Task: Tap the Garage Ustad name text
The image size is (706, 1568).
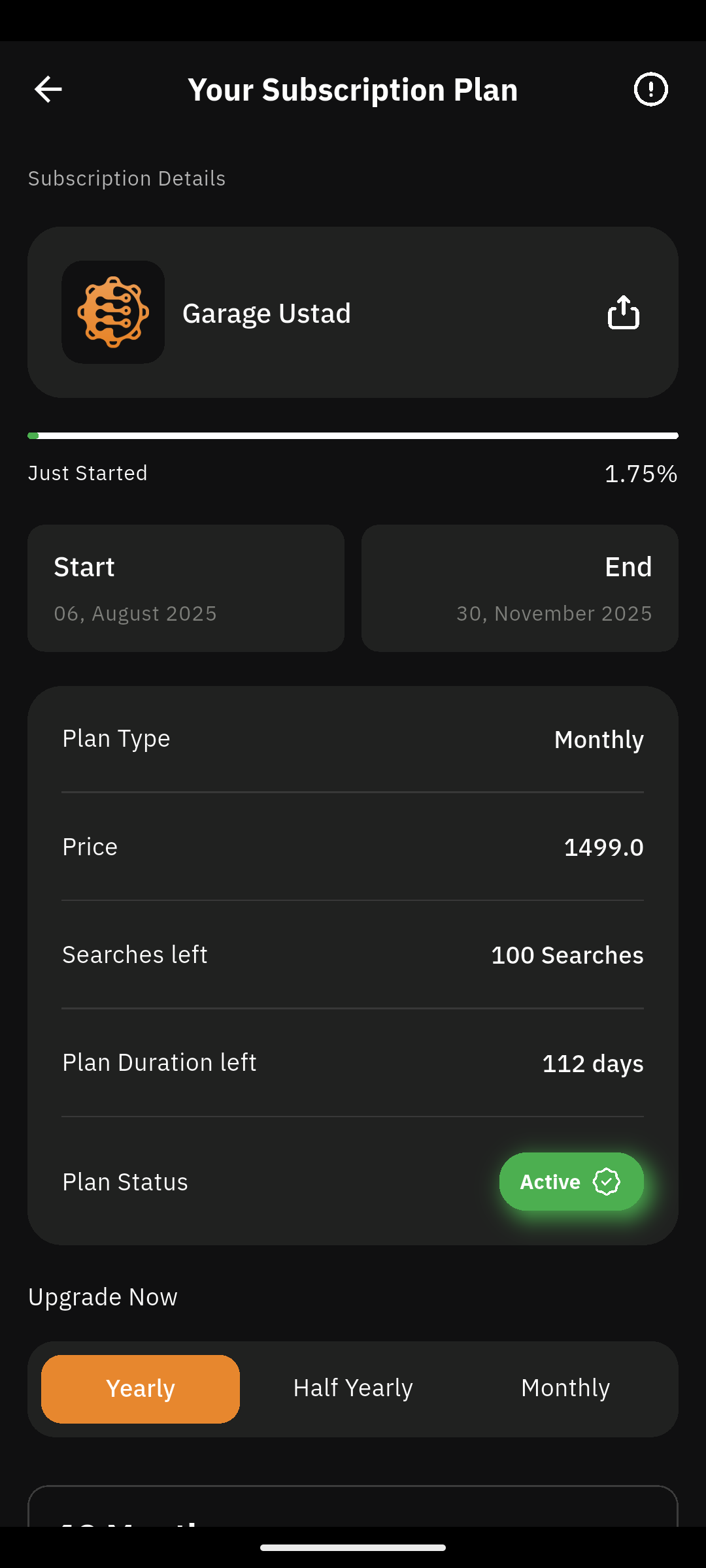Action: pos(267,314)
